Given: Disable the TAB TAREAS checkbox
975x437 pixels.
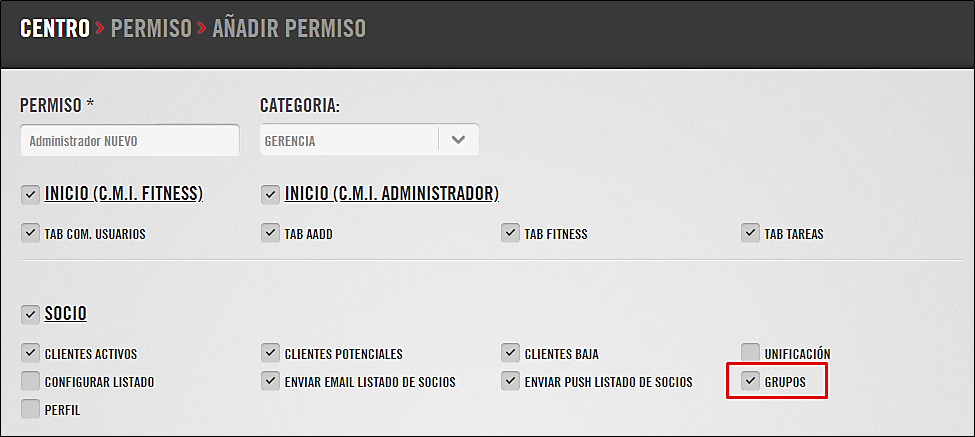Looking at the screenshot, I should (751, 233).
